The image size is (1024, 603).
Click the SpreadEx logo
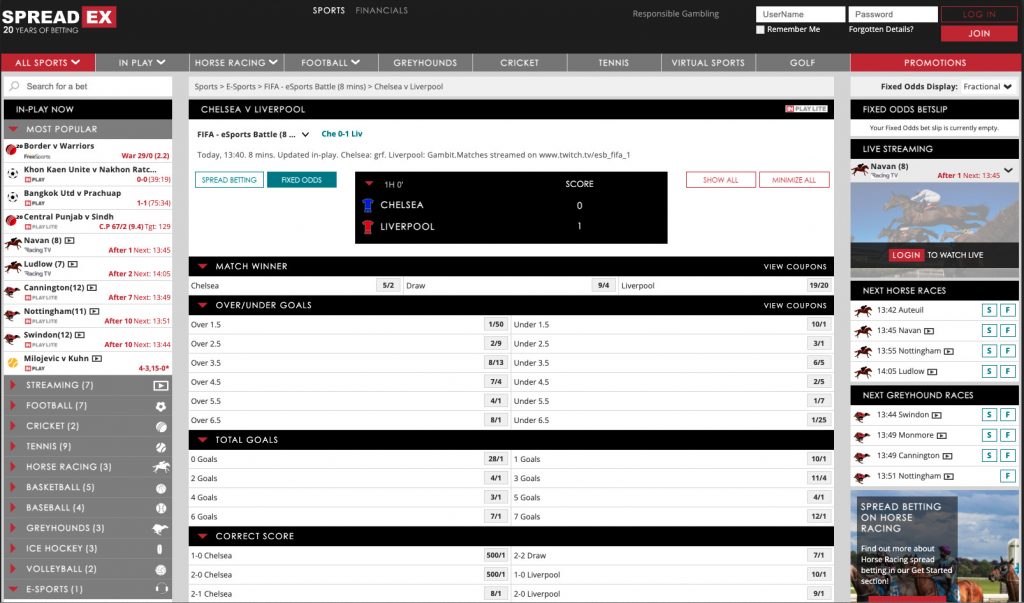click(x=60, y=20)
